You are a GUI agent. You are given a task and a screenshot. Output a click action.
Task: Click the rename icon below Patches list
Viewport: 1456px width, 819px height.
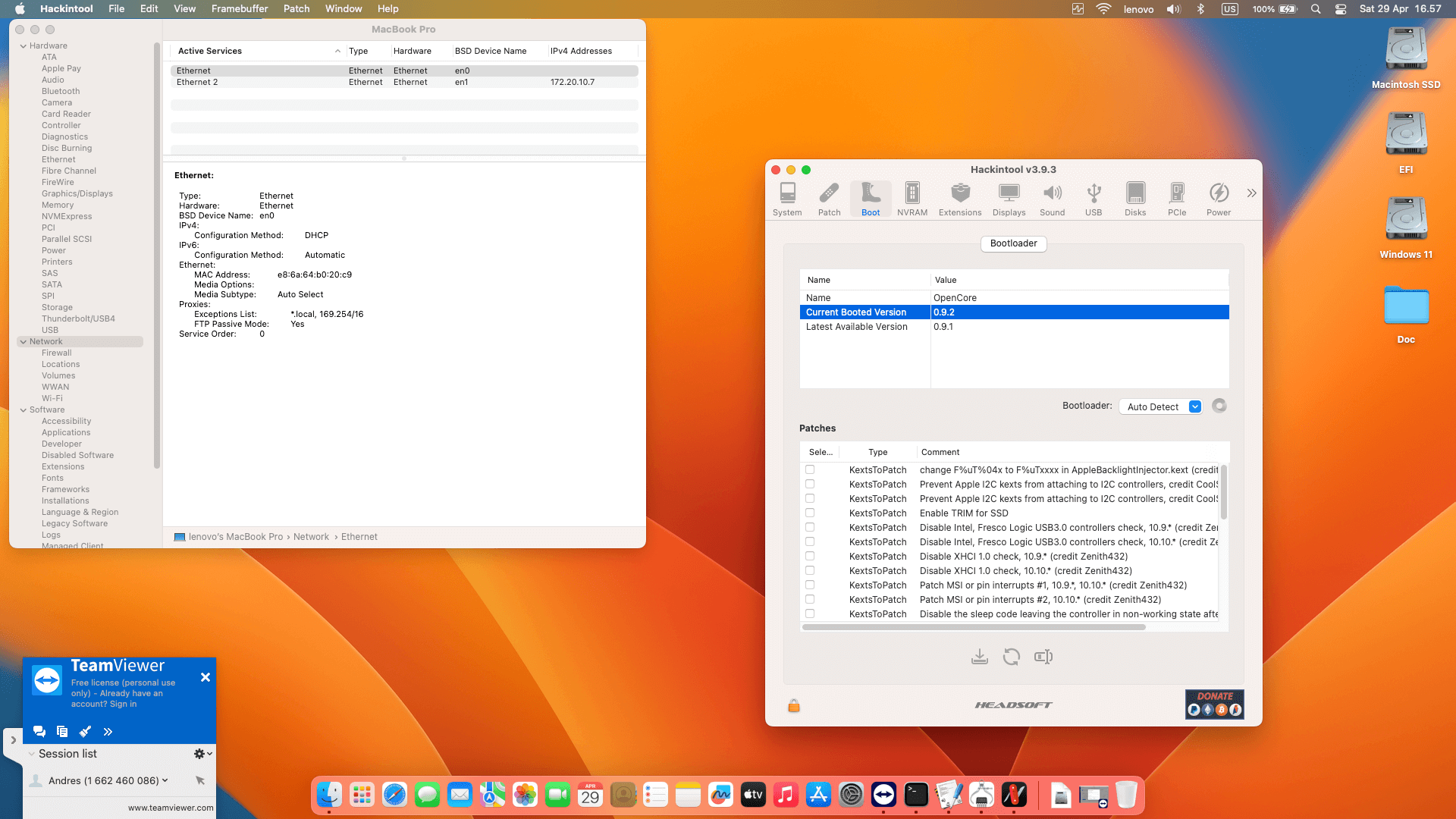pos(1043,657)
